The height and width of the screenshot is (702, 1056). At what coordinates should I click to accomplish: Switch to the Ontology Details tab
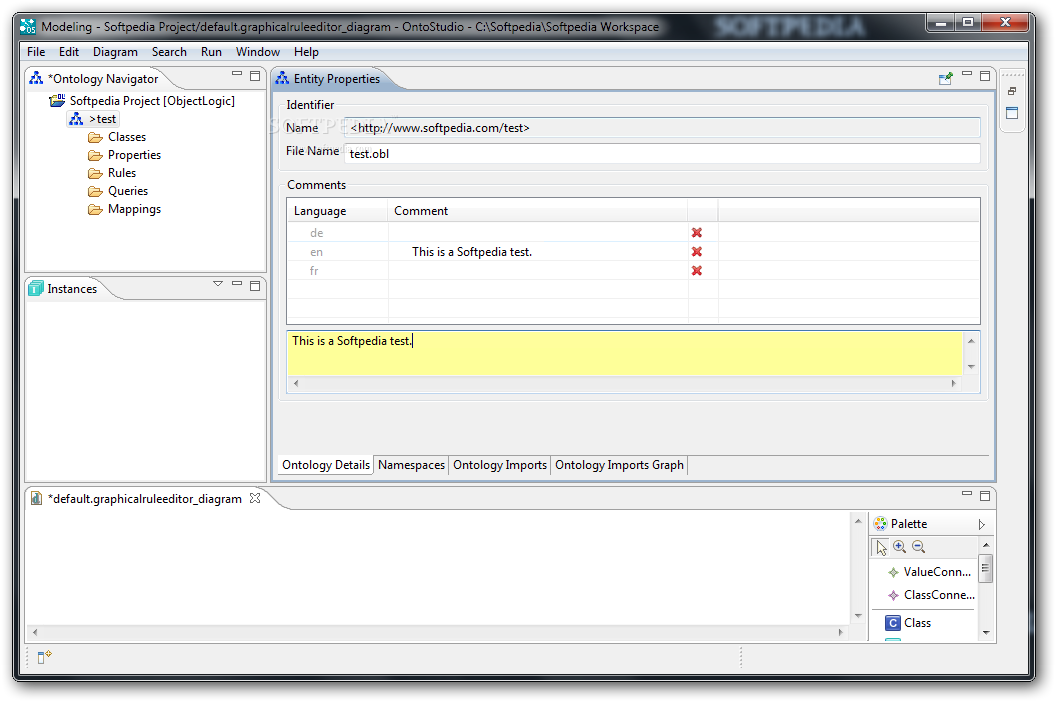coord(326,465)
